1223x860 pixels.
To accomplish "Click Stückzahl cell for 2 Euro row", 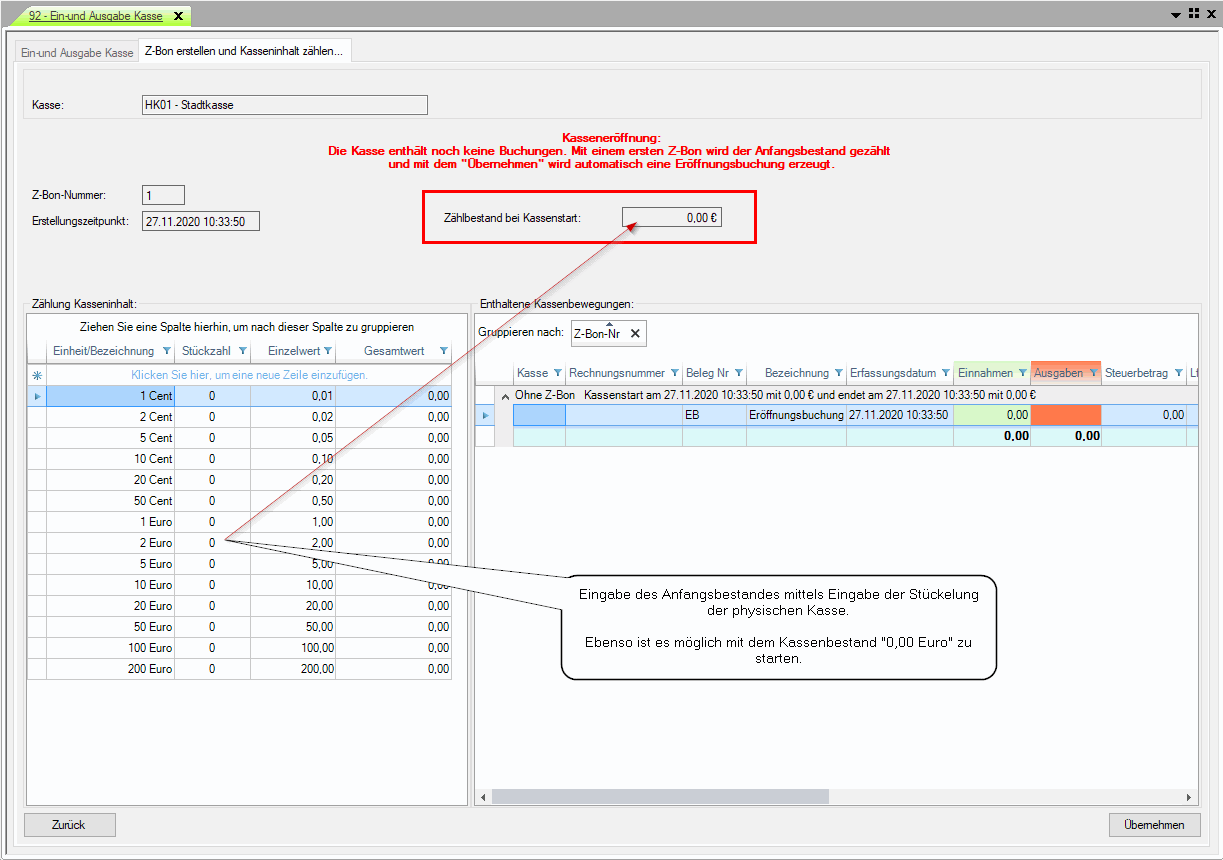I will pyautogui.click(x=212, y=543).
